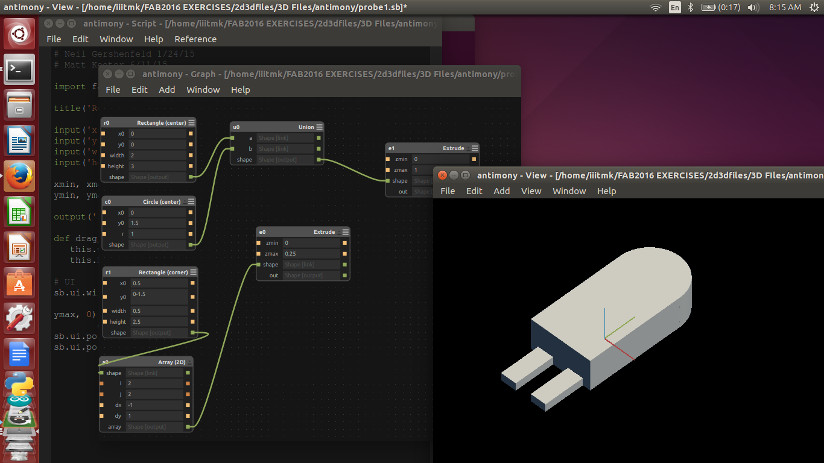Open View menu in the View window
The image size is (824, 463).
[x=531, y=191]
